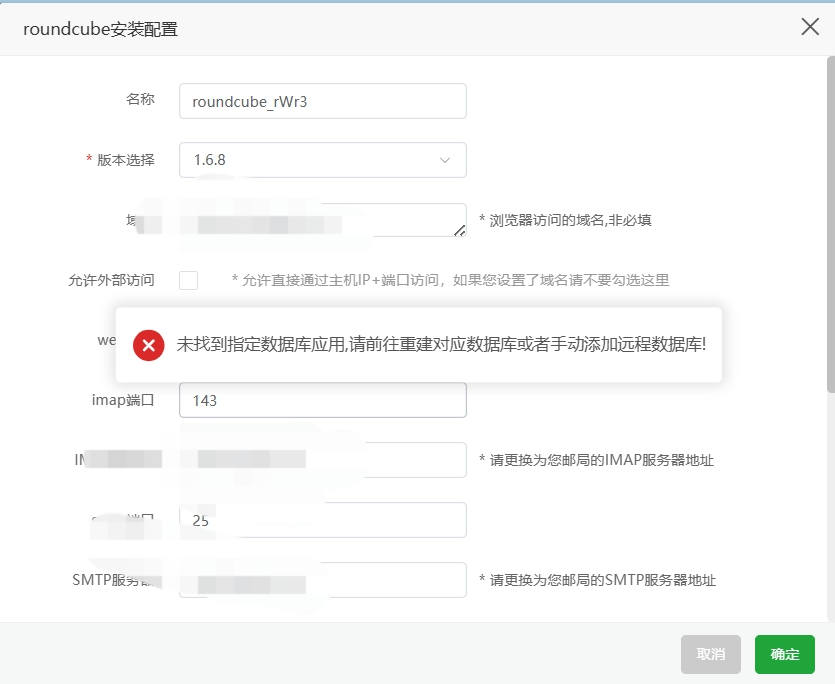Click the 版本选择 label
The image size is (835, 684).
(126, 160)
